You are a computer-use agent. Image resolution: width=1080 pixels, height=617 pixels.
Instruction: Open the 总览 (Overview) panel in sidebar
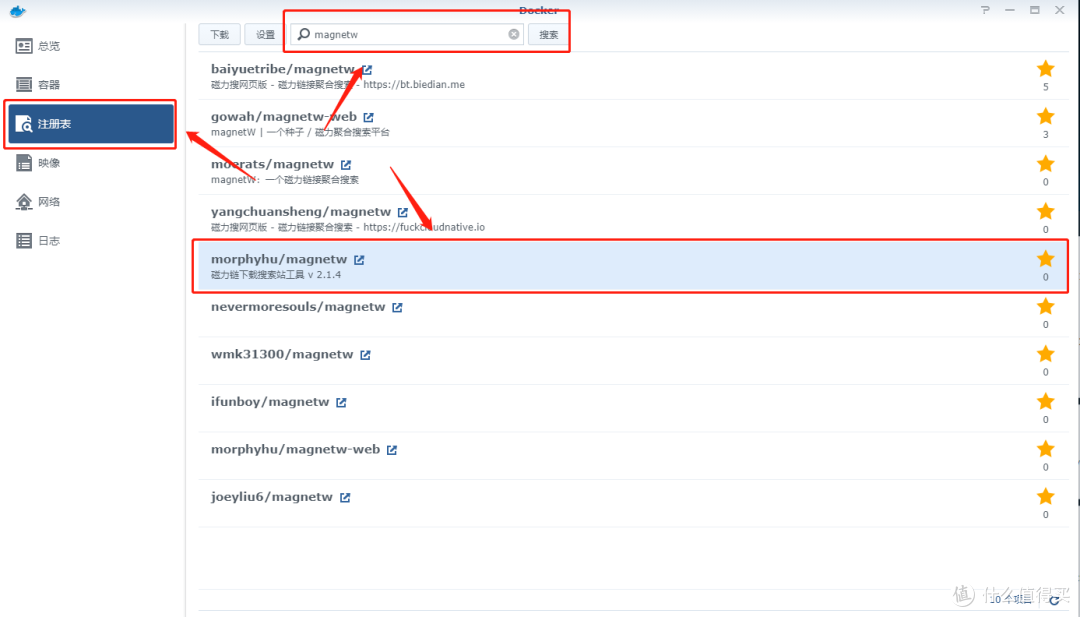(x=44, y=45)
